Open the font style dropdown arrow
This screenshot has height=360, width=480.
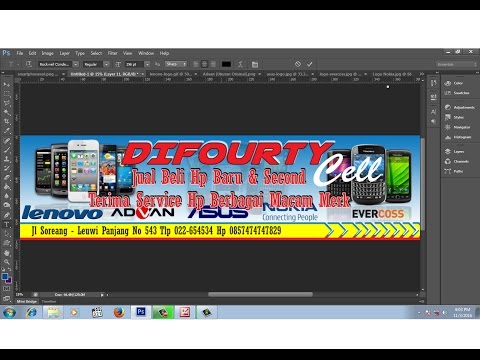click(x=106, y=64)
